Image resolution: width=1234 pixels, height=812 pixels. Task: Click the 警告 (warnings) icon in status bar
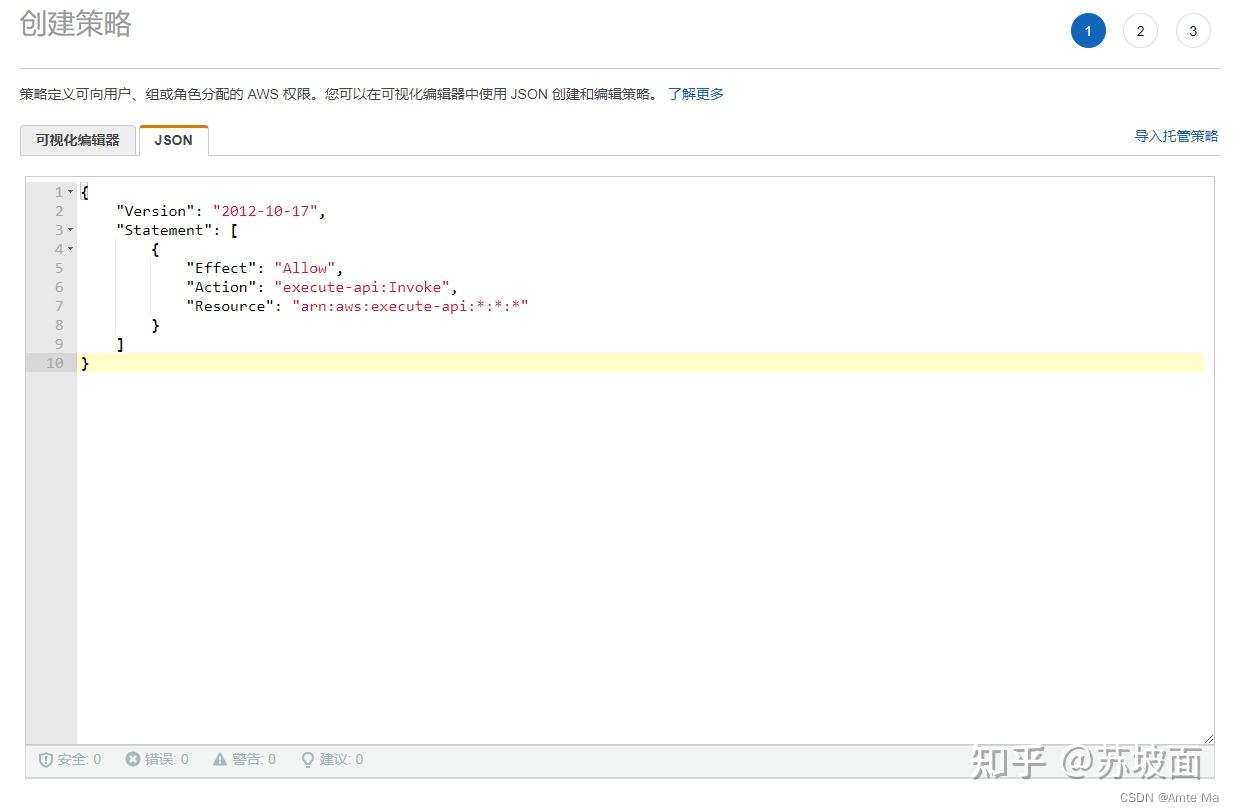point(218,759)
